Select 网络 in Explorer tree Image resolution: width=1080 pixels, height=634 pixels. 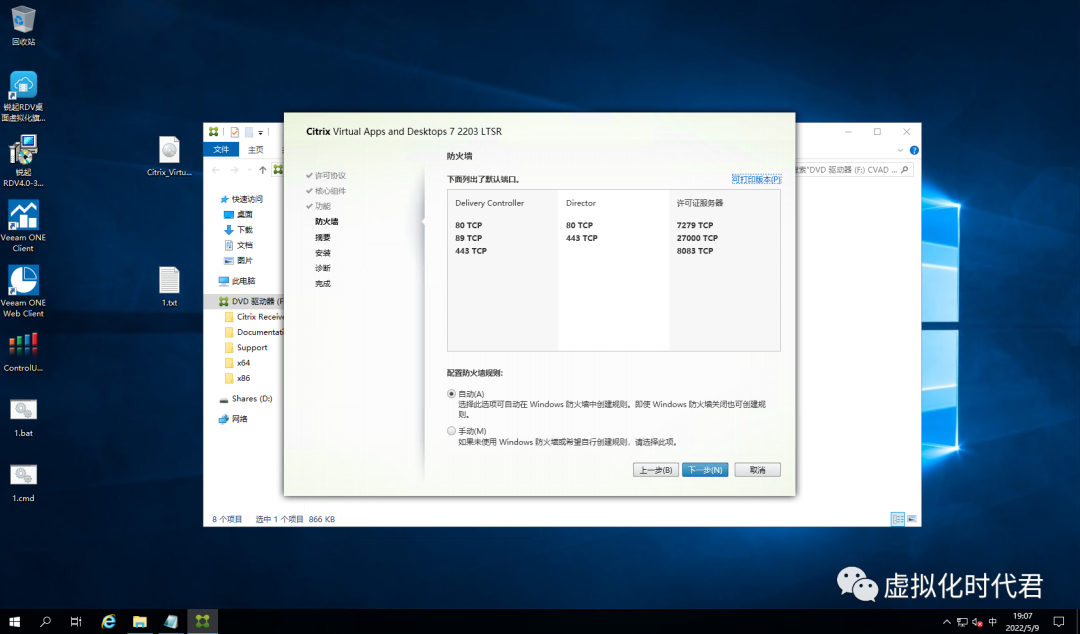tap(239, 419)
